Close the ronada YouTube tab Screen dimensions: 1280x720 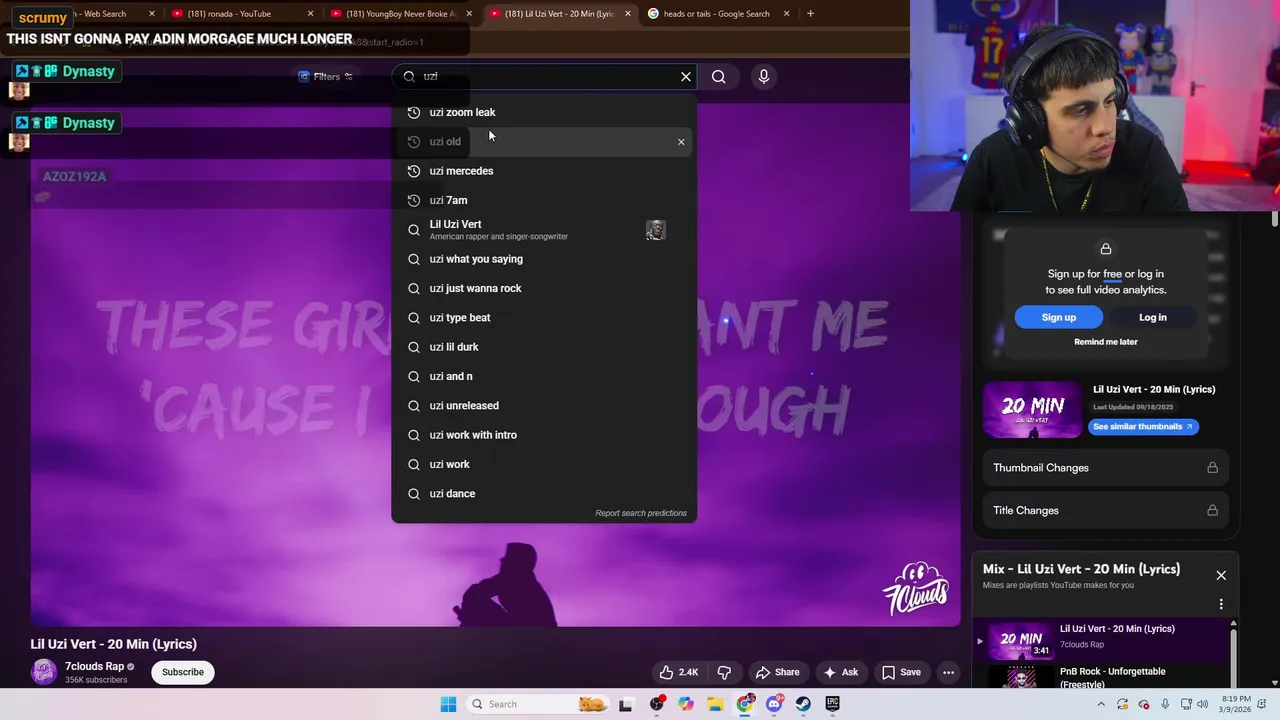click(x=310, y=14)
